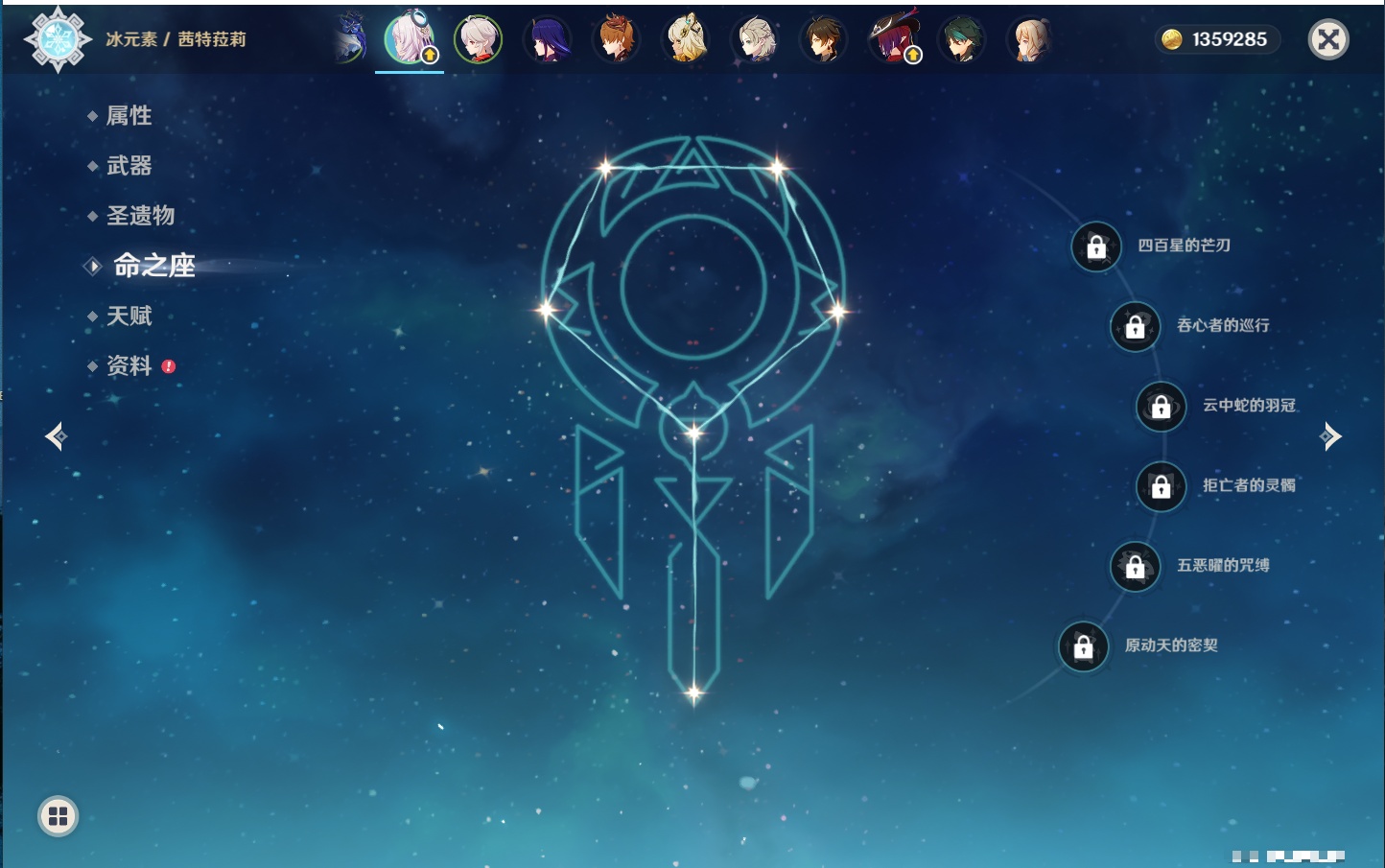
Task: Open the 原动天的密契 constellation label
Action: [1171, 645]
